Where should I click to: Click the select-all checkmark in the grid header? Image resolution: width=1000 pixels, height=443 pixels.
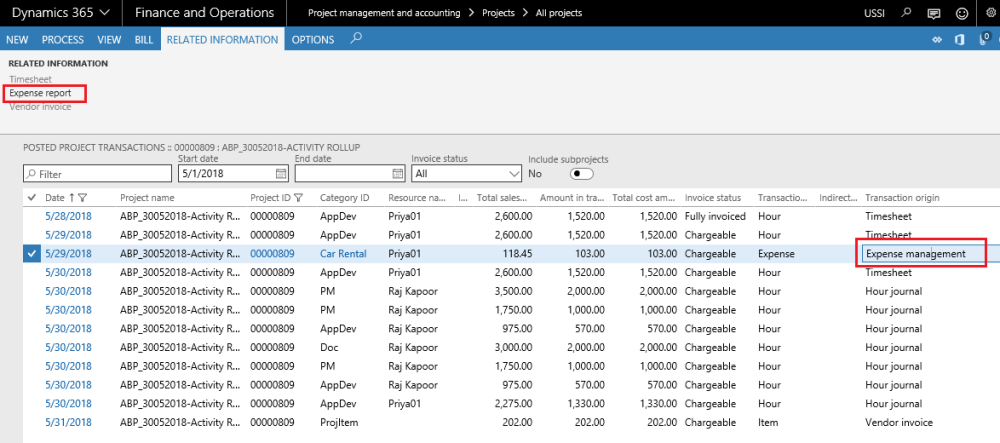[x=32, y=198]
